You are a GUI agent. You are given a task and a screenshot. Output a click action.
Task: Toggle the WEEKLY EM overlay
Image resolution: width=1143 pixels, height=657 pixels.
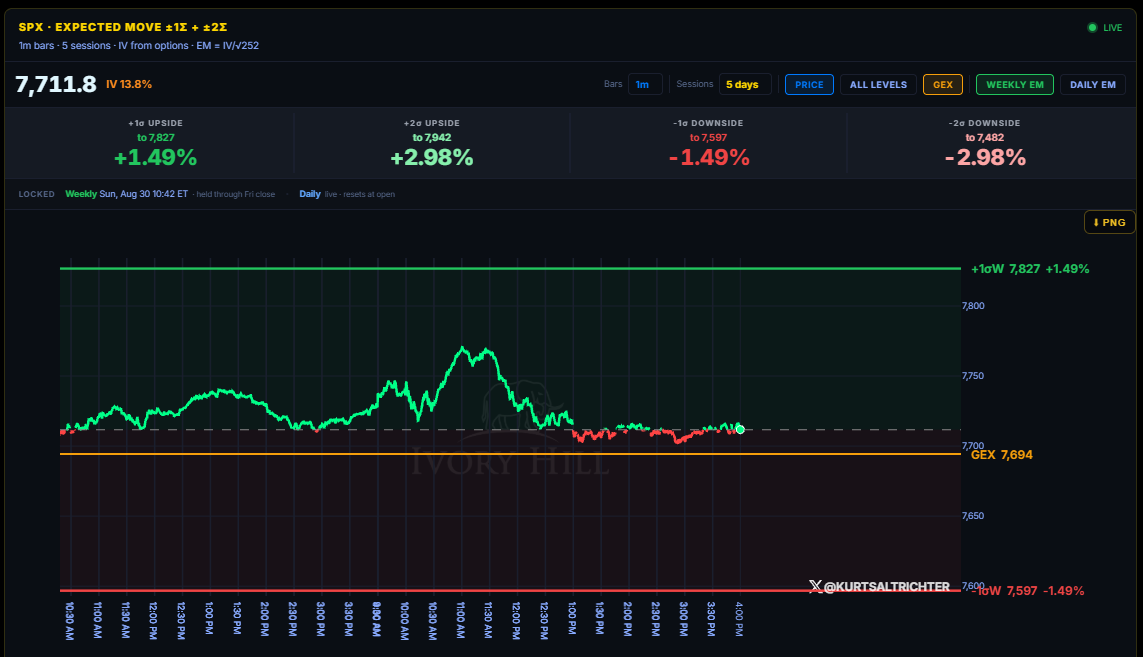point(1015,85)
